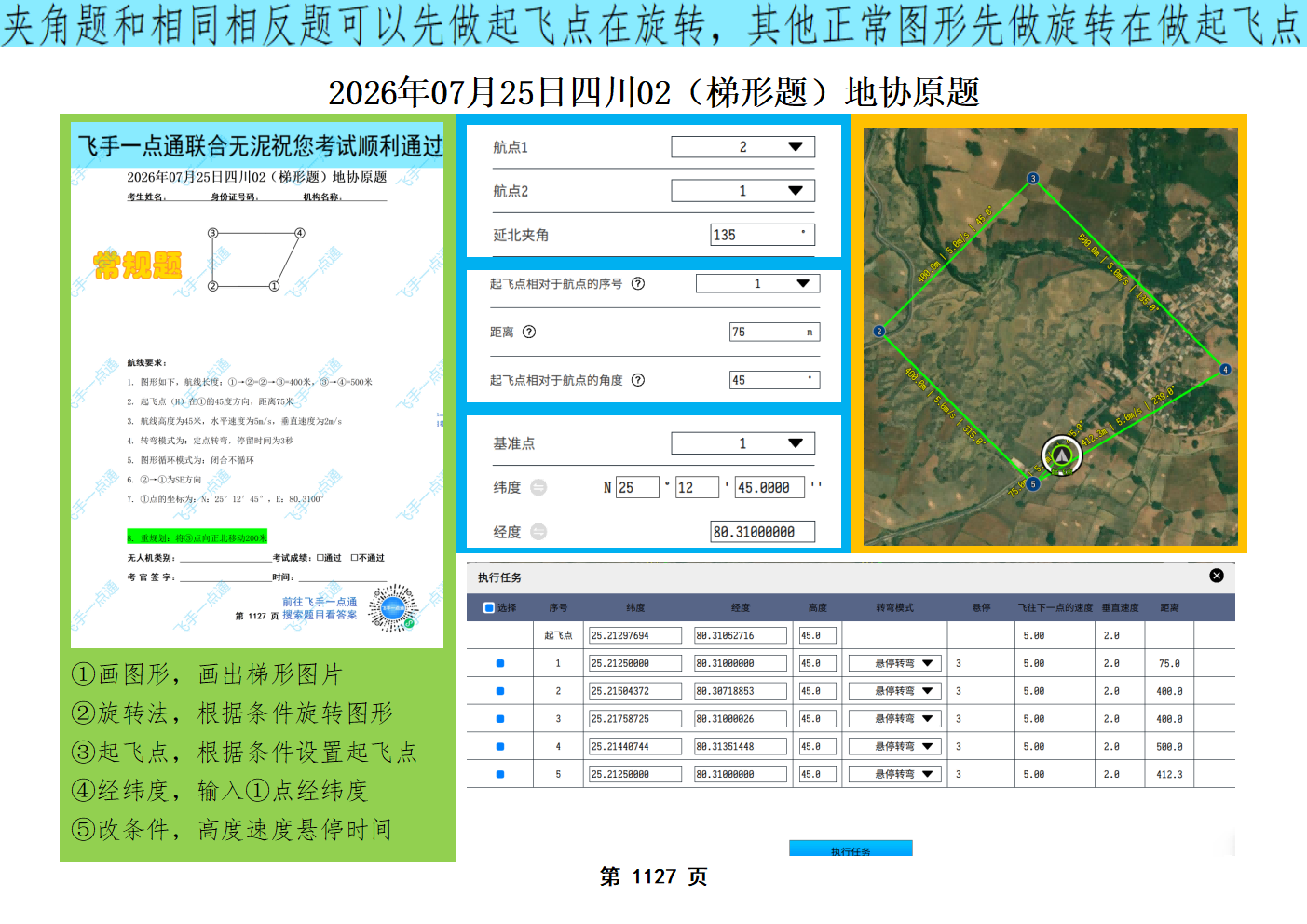Click the 执行任务 button
1307x924 pixels.
tap(851, 849)
